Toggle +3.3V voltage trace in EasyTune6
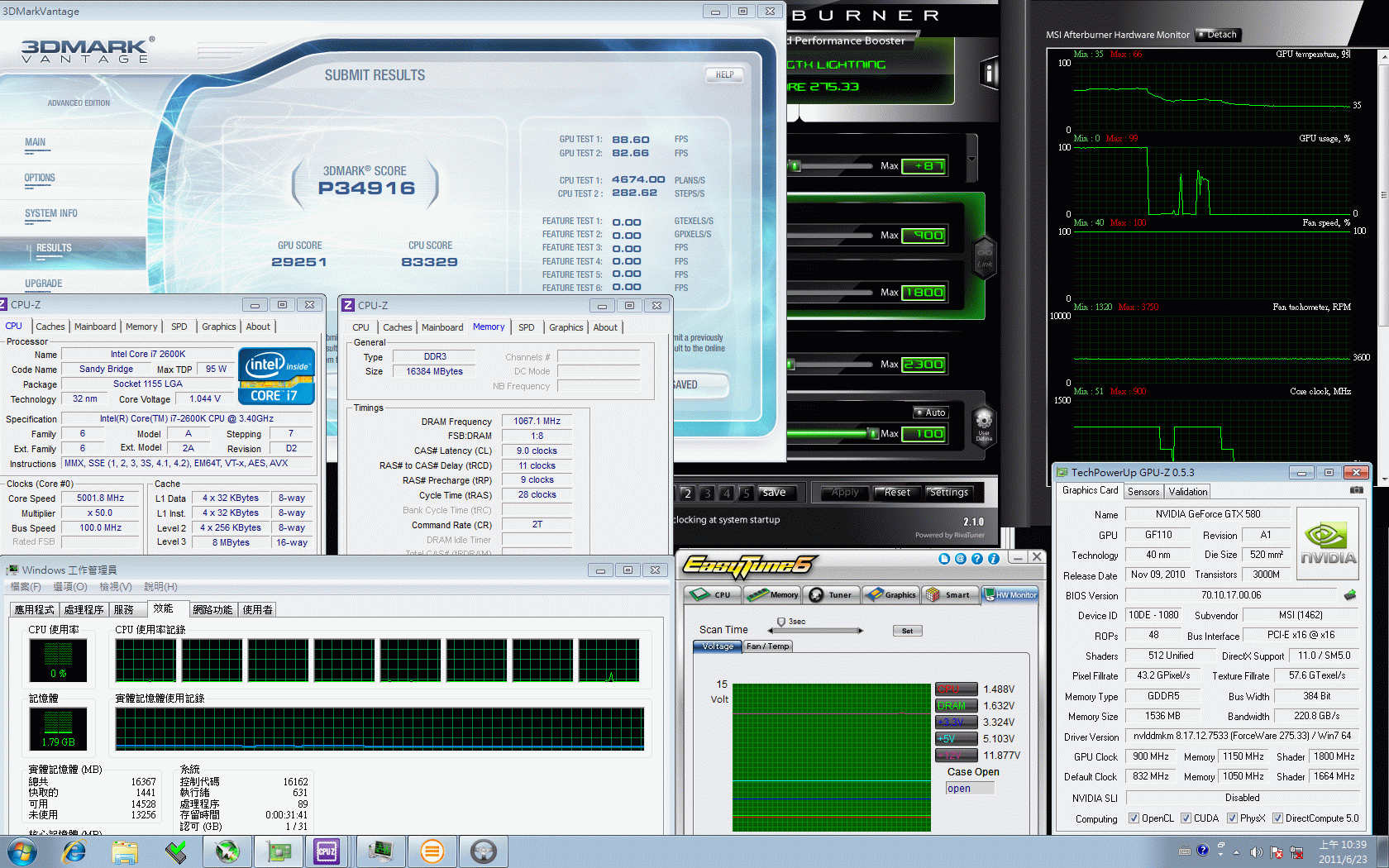The width and height of the screenshot is (1389, 868). (956, 723)
